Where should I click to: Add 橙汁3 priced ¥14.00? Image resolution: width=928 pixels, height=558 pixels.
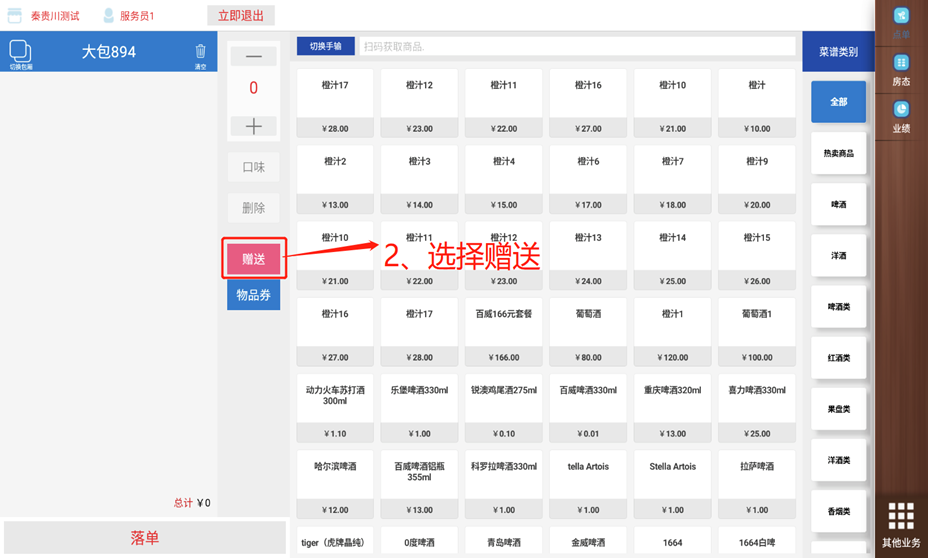(419, 179)
